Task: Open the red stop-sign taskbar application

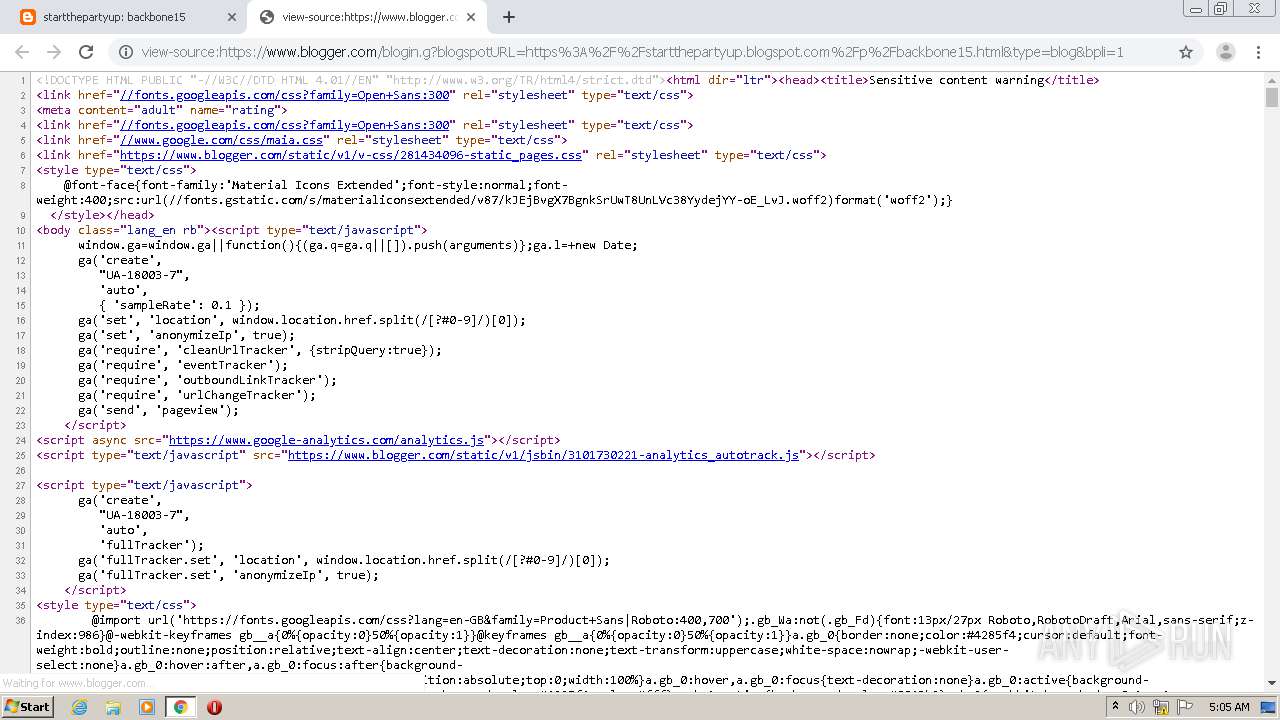Action: point(214,706)
